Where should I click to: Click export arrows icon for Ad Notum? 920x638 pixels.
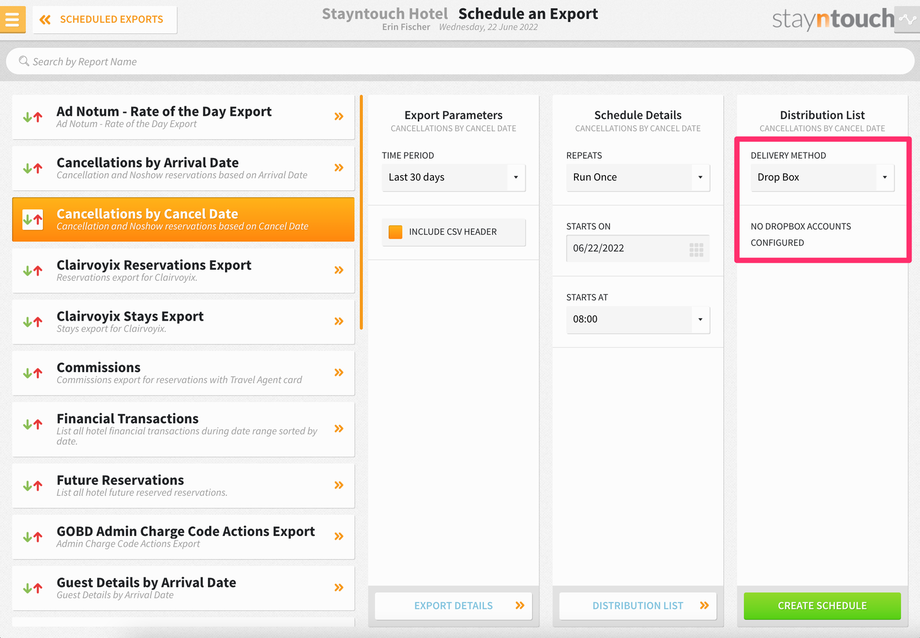[x=32, y=117]
